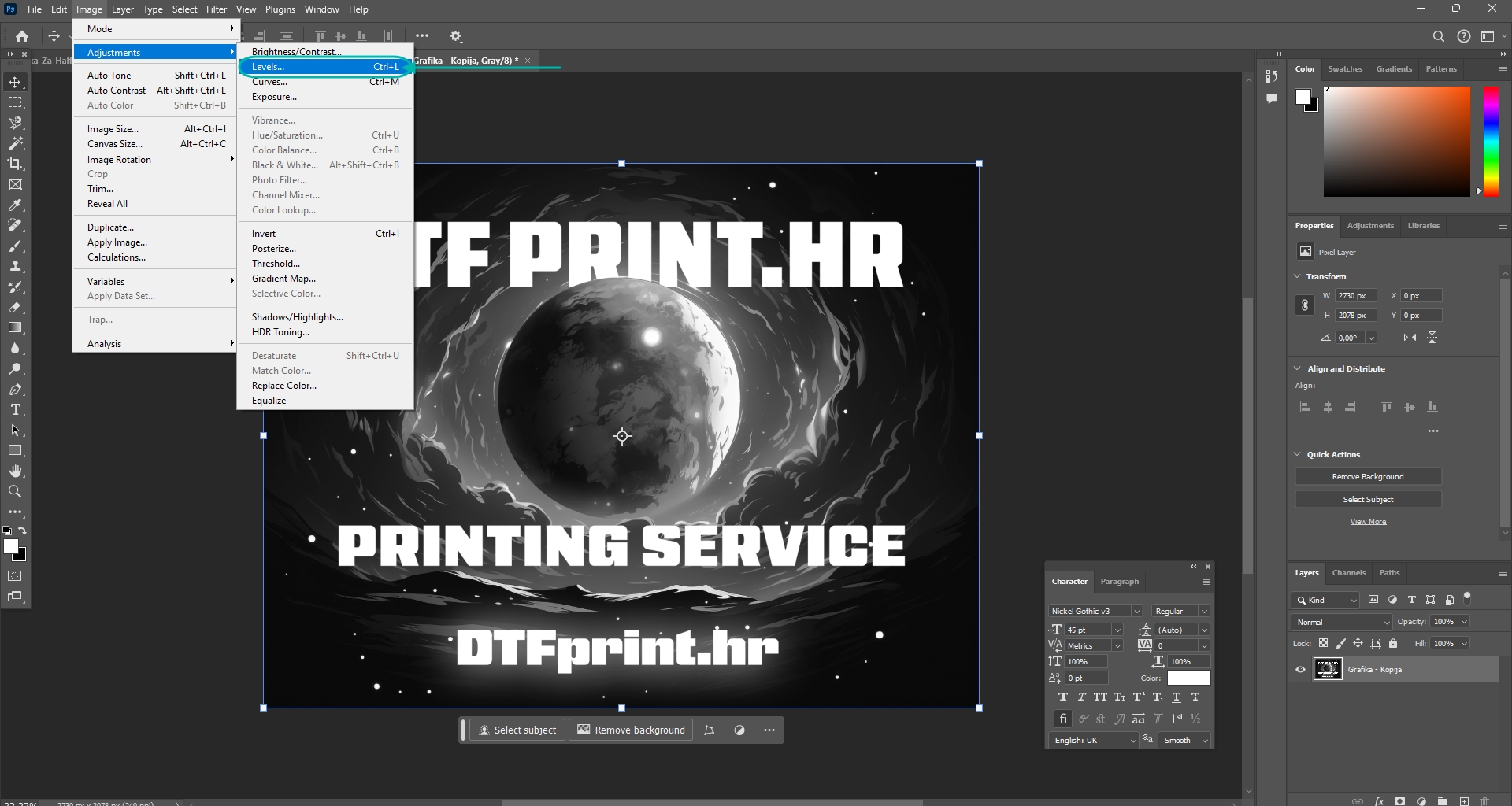Select the Rectangle shape tool
The height and width of the screenshot is (806, 1512).
pyautogui.click(x=15, y=451)
